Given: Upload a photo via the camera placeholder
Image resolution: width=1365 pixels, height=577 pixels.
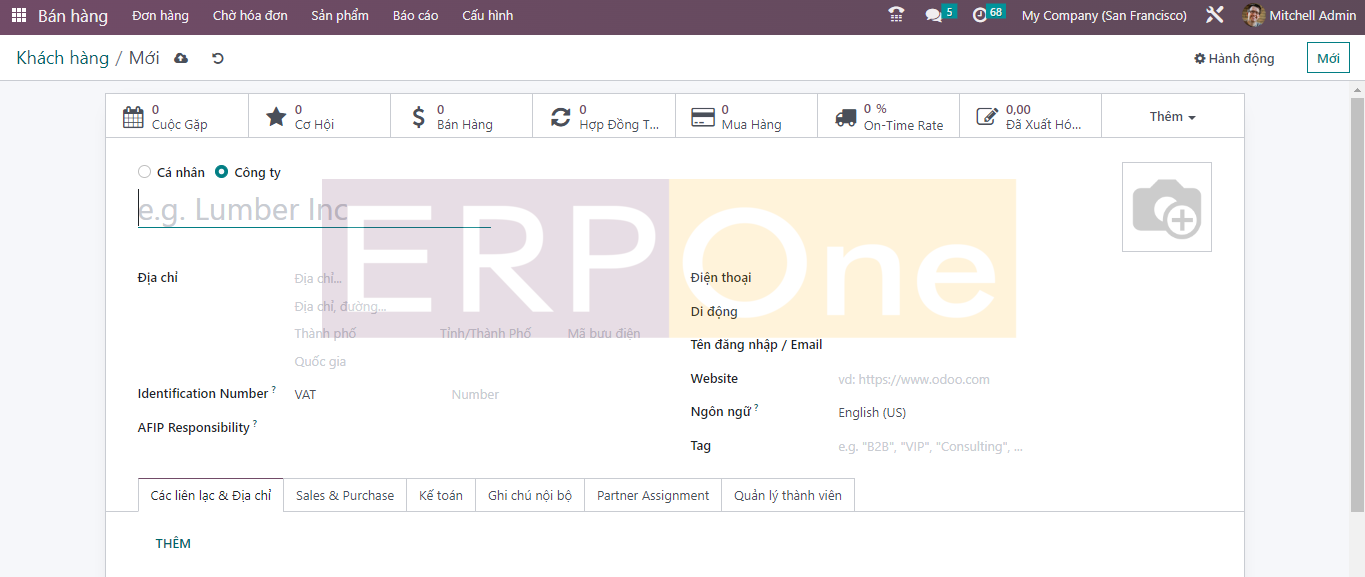Looking at the screenshot, I should click(x=1166, y=207).
